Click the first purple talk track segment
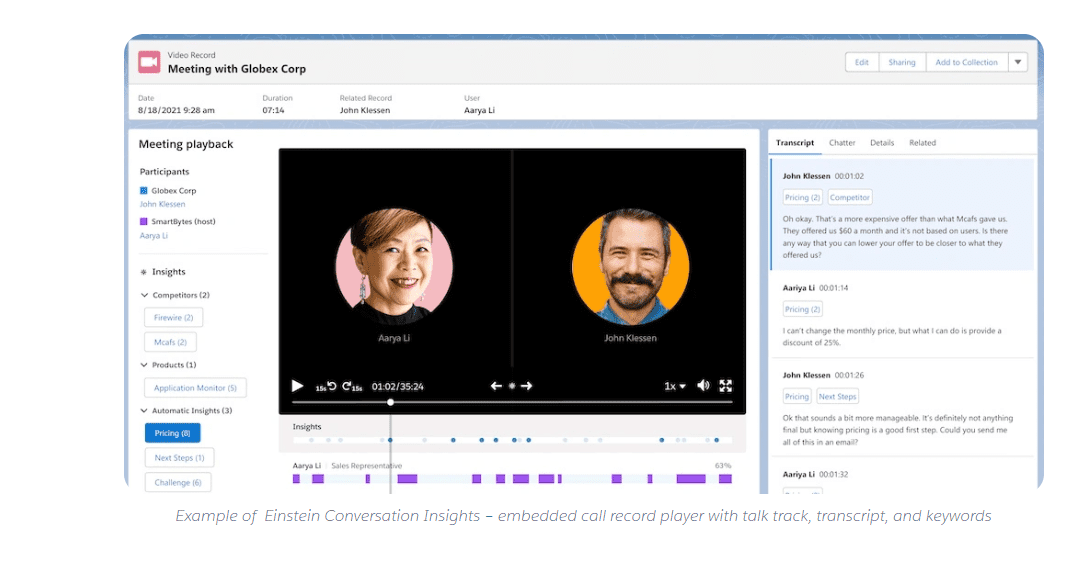The image size is (1088, 580). (x=296, y=479)
